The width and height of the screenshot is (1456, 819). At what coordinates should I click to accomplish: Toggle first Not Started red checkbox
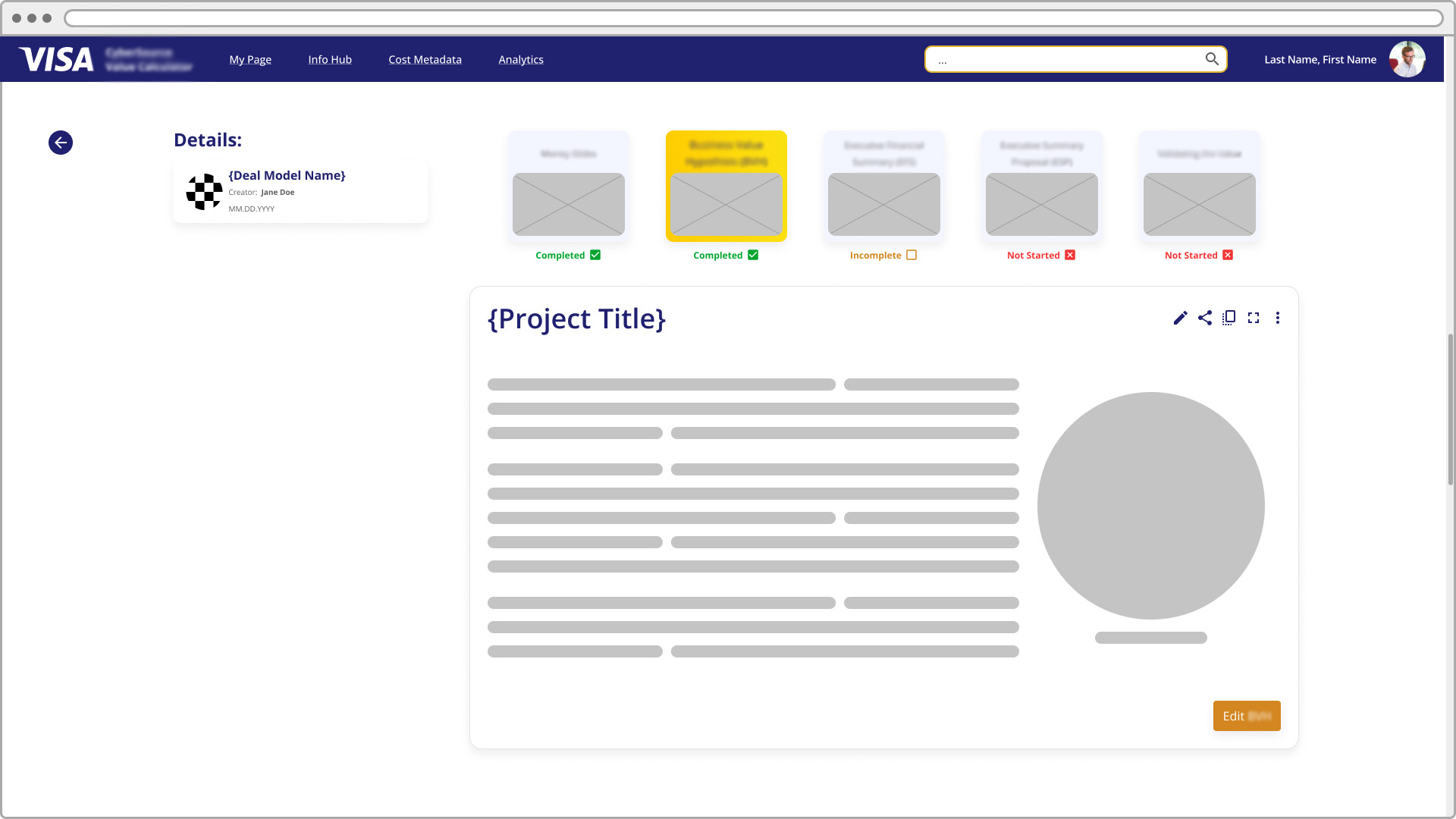pos(1070,255)
